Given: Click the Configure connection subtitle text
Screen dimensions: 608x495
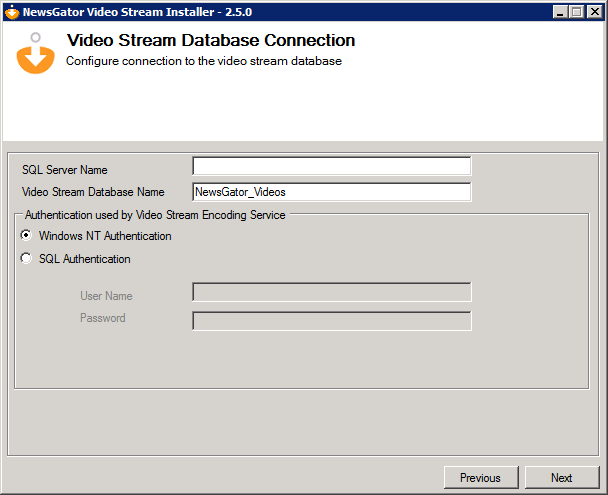Looking at the screenshot, I should 204,61.
